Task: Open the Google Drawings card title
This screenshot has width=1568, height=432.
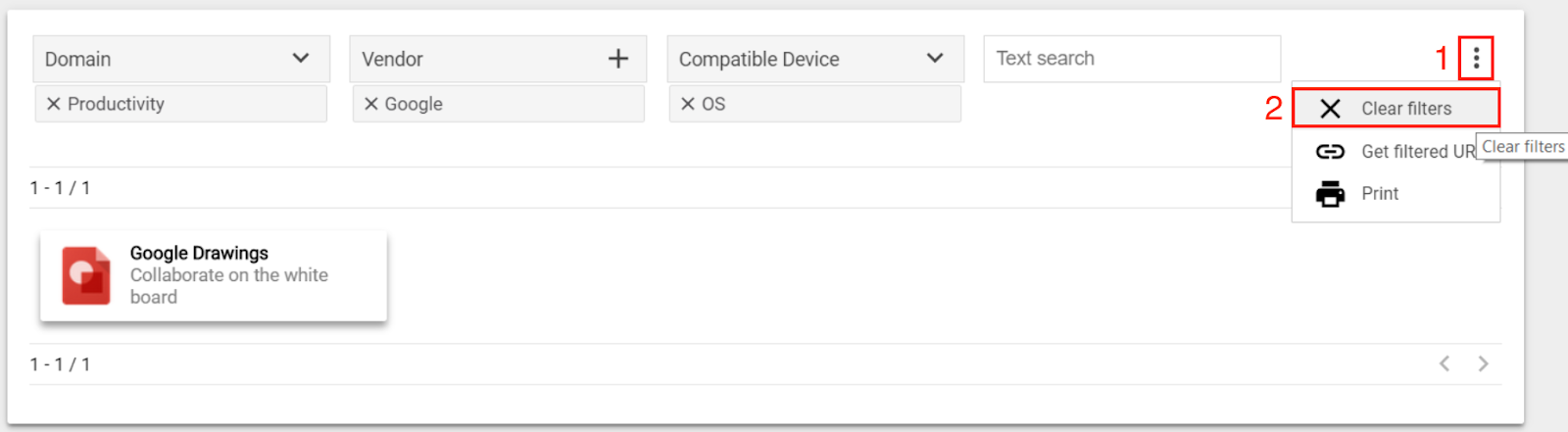Action: coord(199,253)
